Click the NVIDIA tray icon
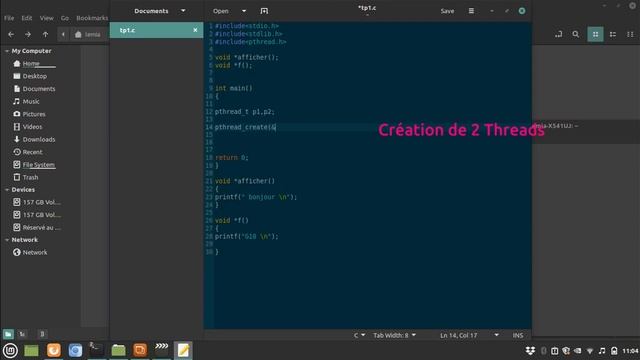The image size is (640, 360). [x=578, y=351]
